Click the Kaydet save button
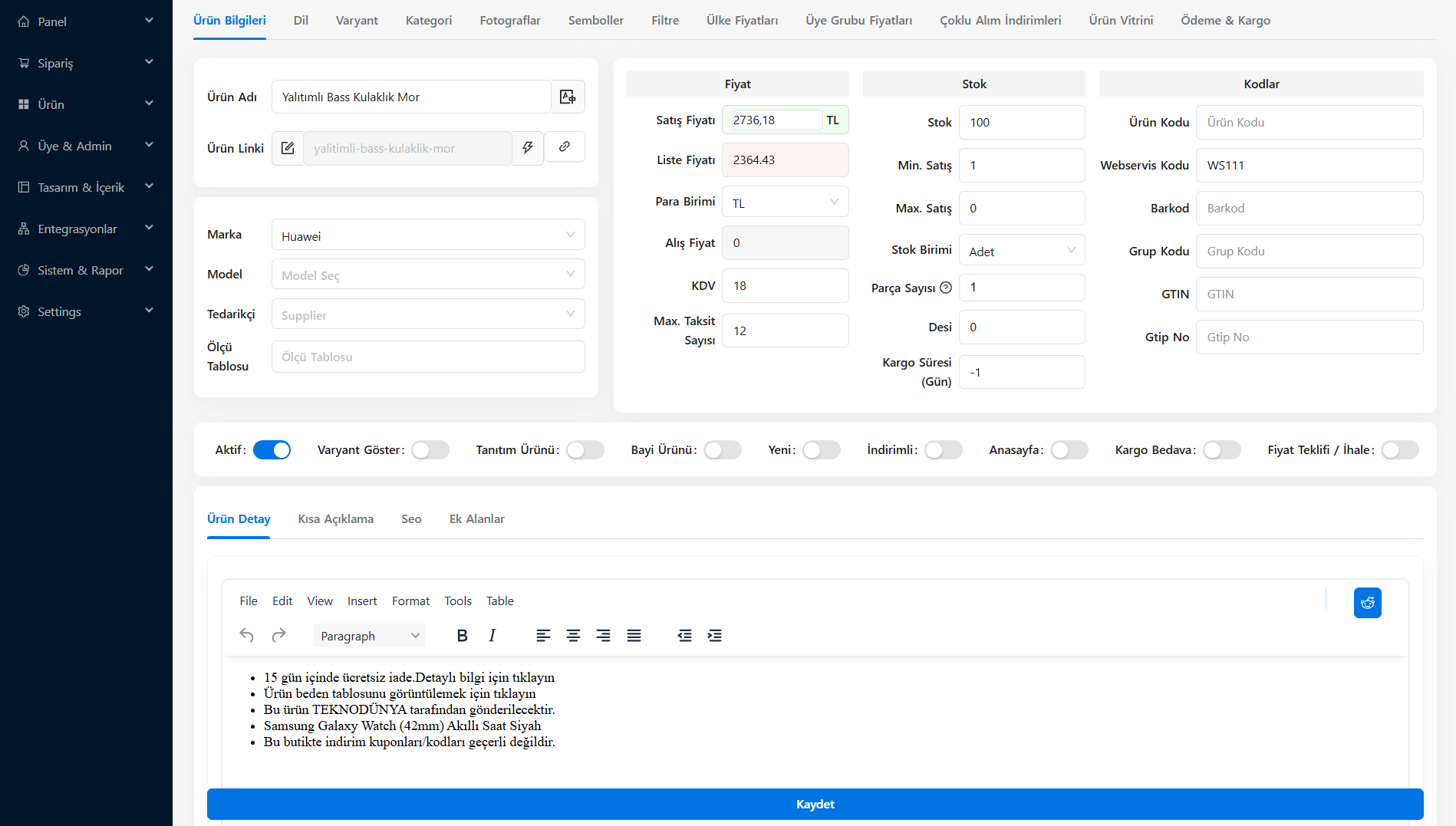1456x826 pixels. tap(815, 804)
